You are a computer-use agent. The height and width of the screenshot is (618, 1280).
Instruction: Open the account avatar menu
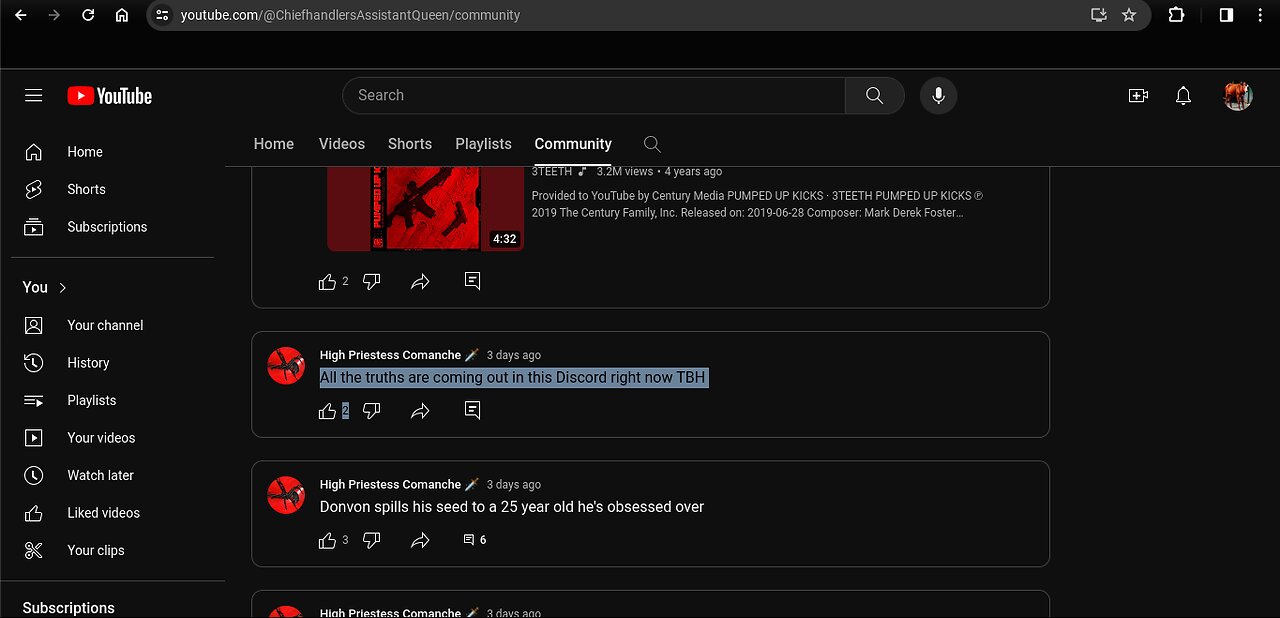click(1238, 96)
